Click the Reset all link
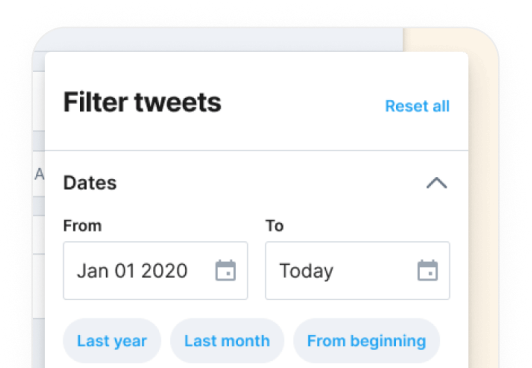 (x=417, y=106)
